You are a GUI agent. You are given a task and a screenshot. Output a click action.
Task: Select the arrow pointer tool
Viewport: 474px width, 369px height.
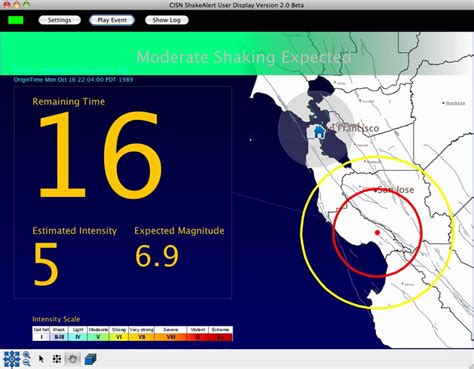(41, 359)
